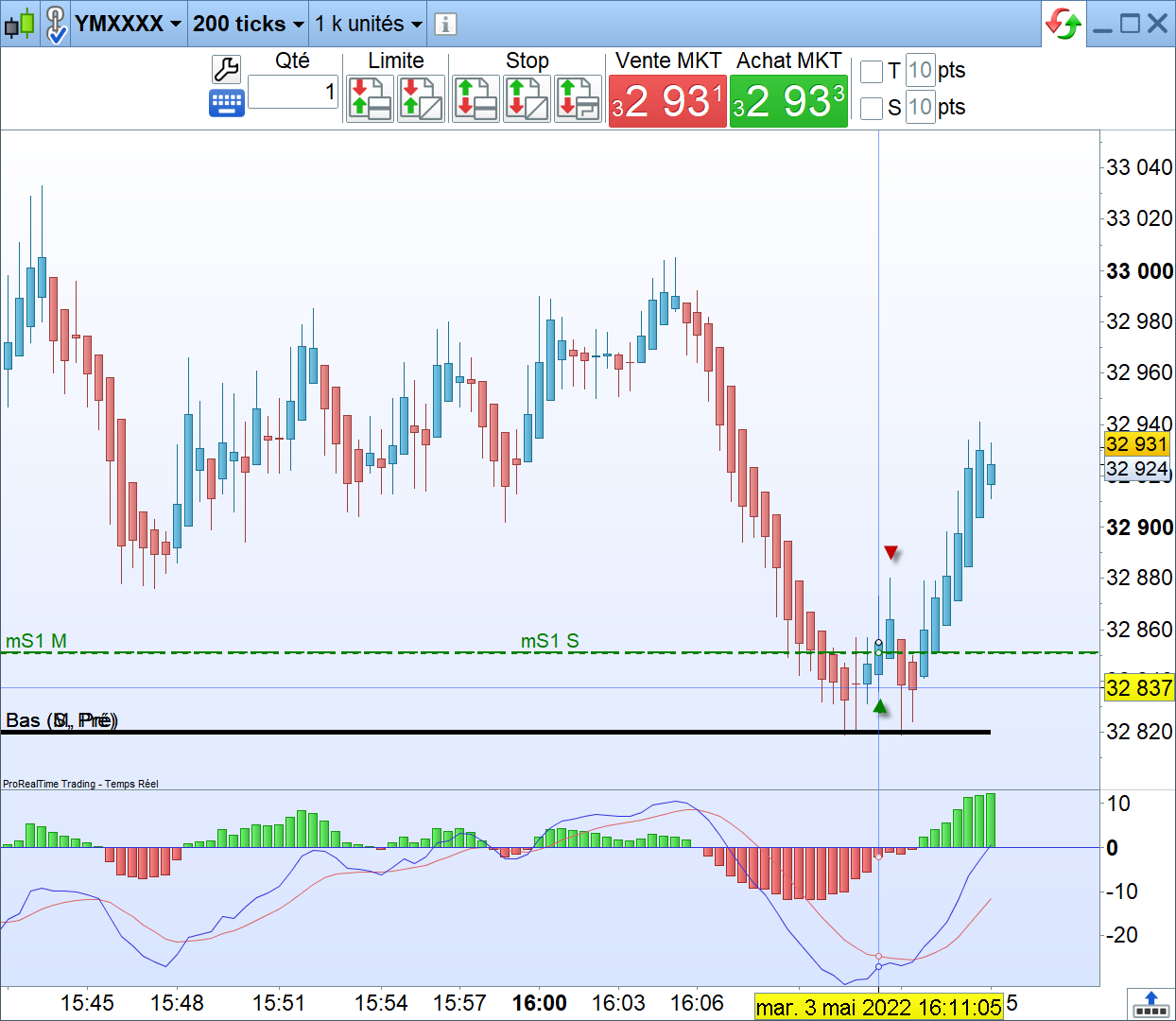Select the third Stop order icon

tap(579, 98)
